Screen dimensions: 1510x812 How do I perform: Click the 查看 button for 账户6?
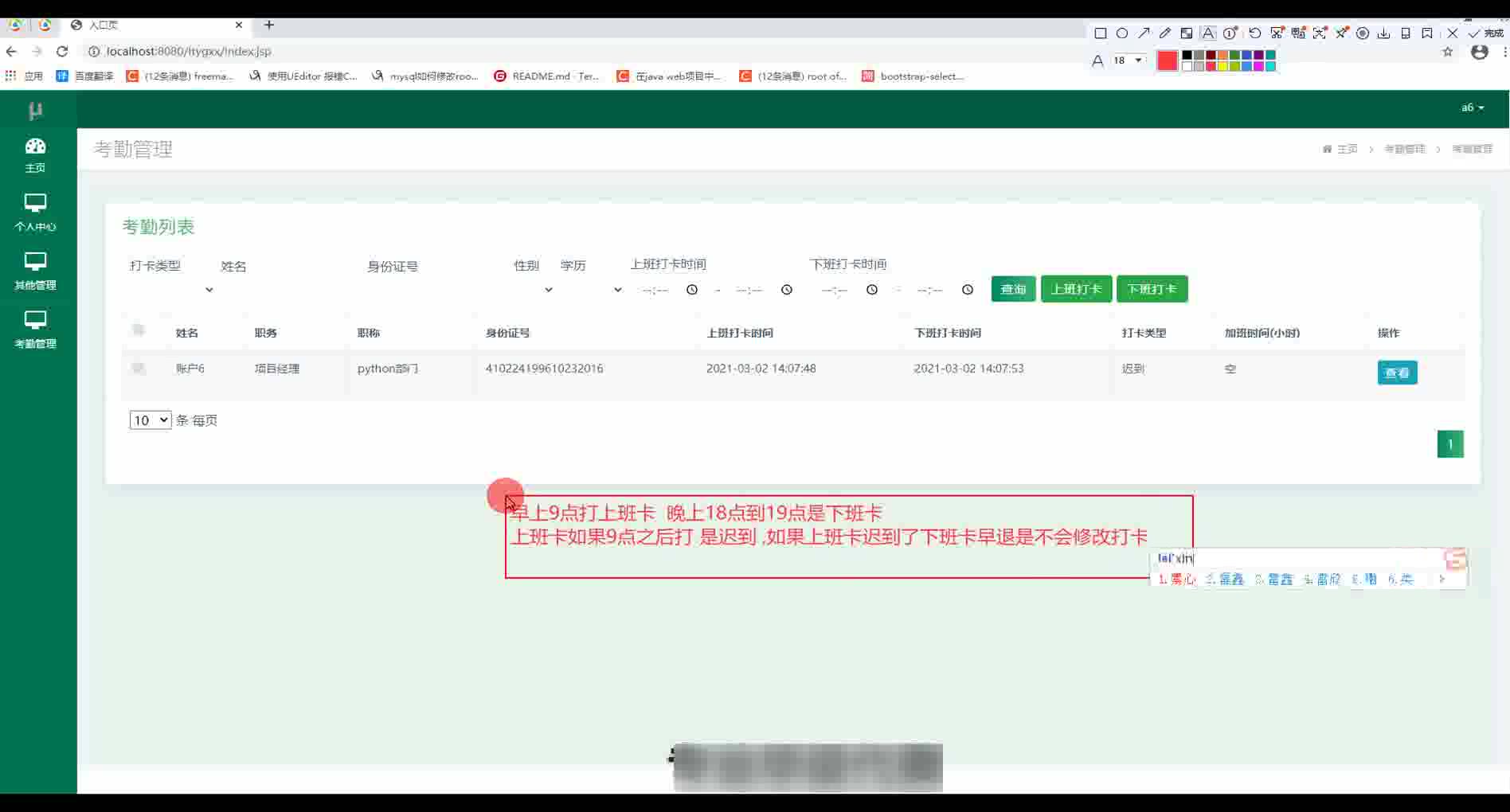click(x=1397, y=373)
